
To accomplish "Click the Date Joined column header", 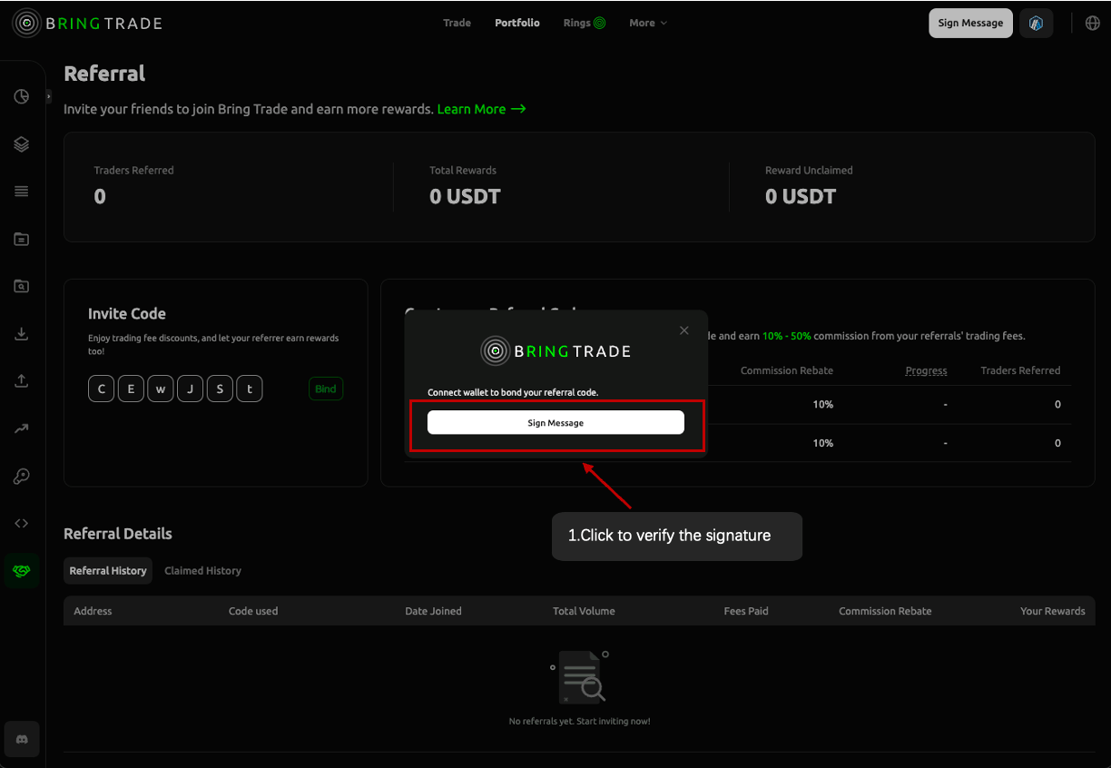I will tap(433, 611).
